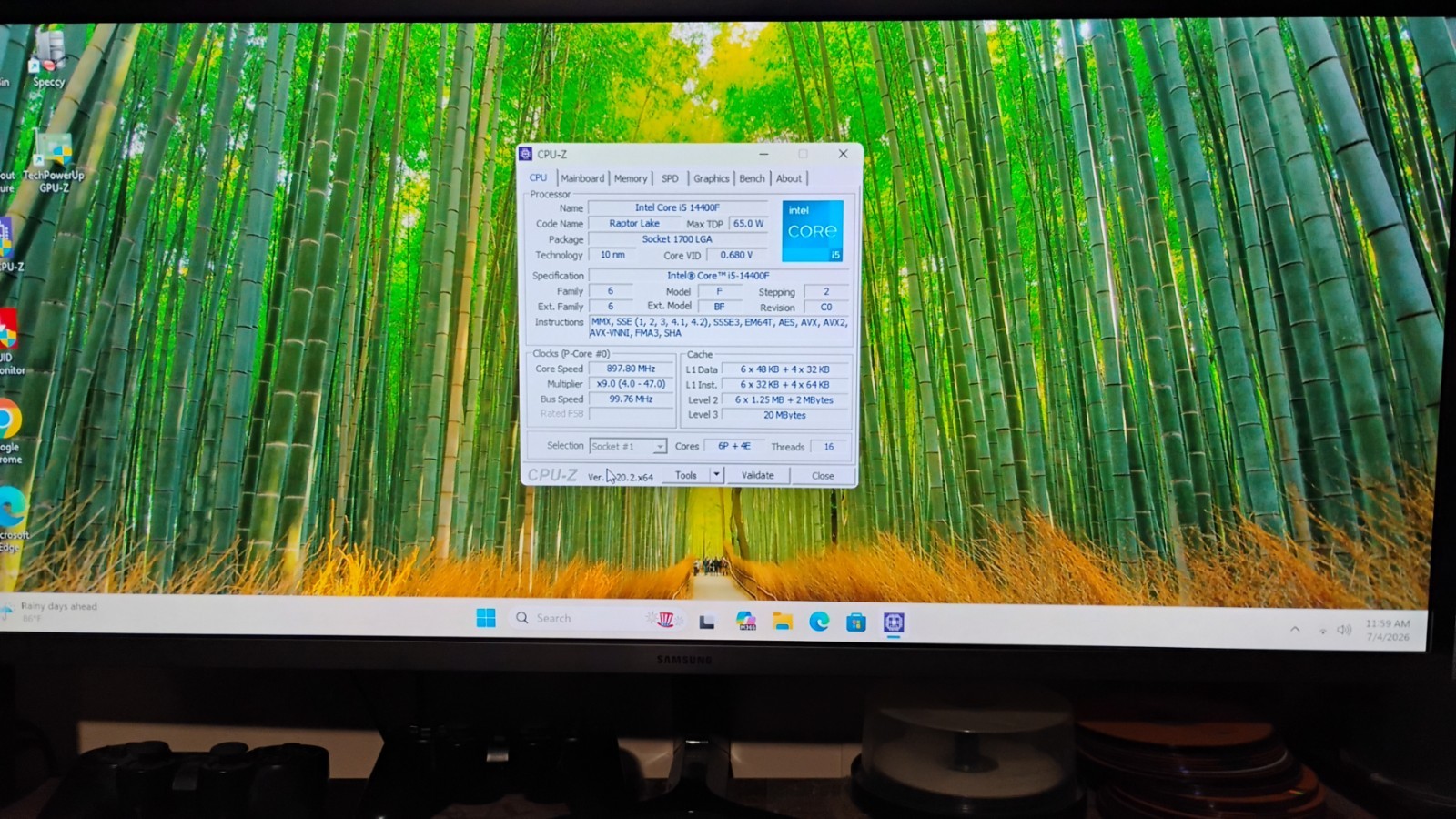Open the Socket #1 selection dropdown
Screen dimensions: 1456x819
(628, 446)
